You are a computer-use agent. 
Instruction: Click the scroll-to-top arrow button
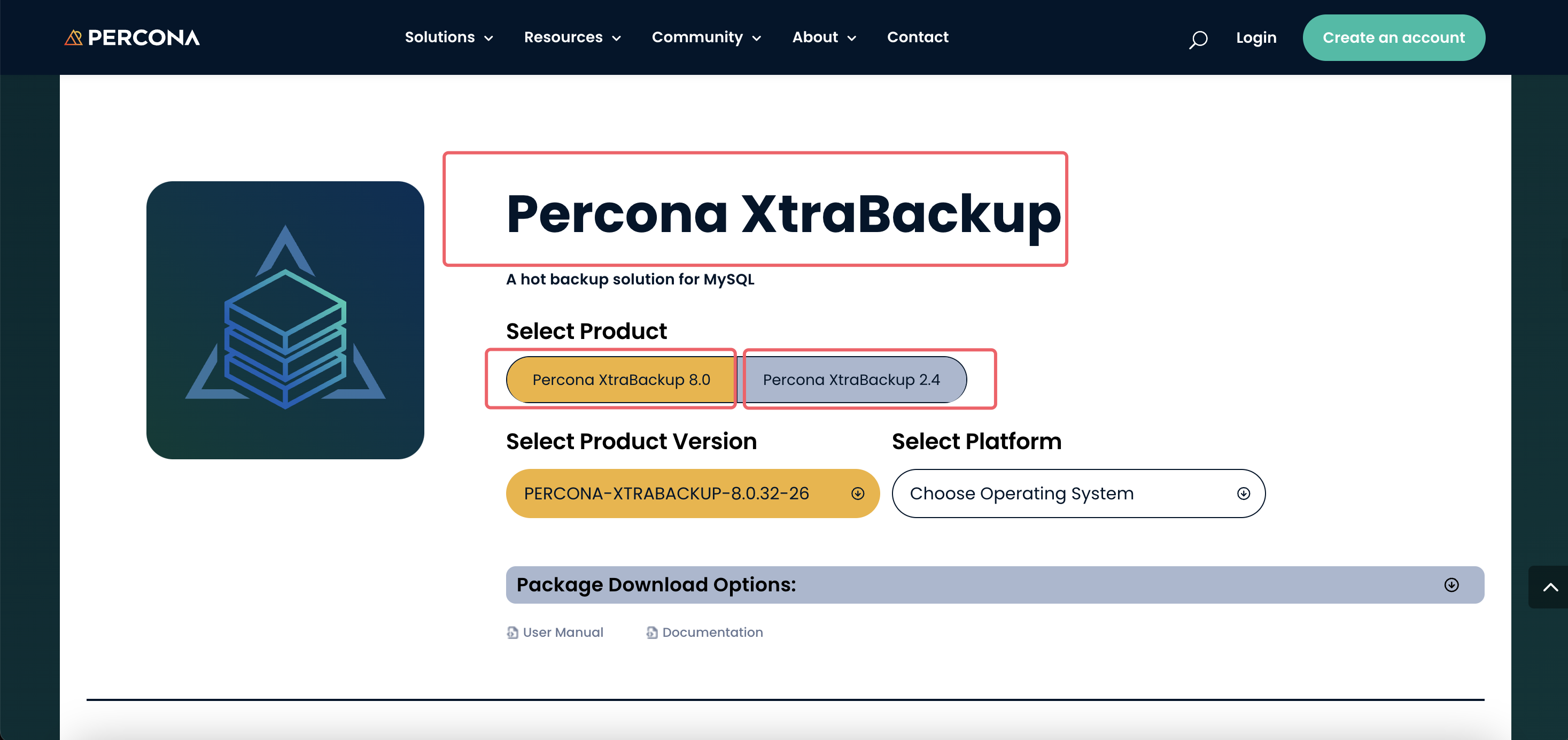pos(1550,587)
